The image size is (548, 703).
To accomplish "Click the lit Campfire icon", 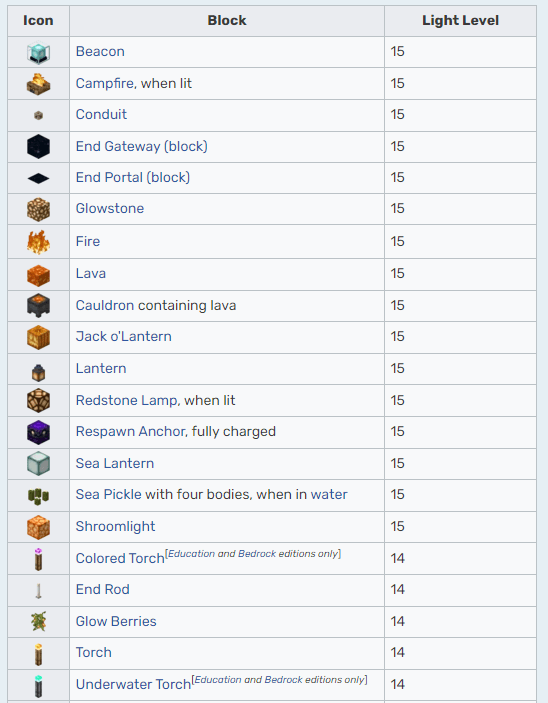I will pyautogui.click(x=38, y=84).
